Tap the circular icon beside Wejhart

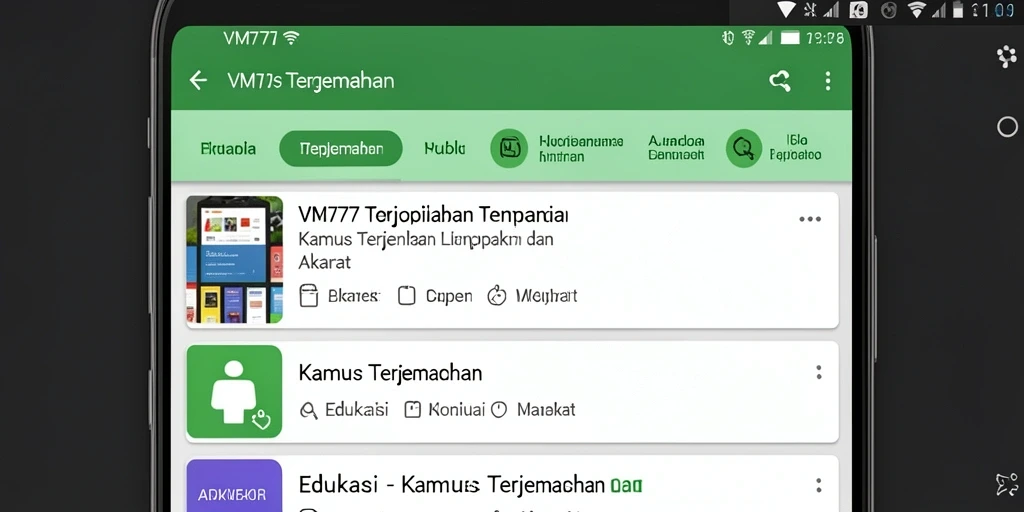pos(497,296)
